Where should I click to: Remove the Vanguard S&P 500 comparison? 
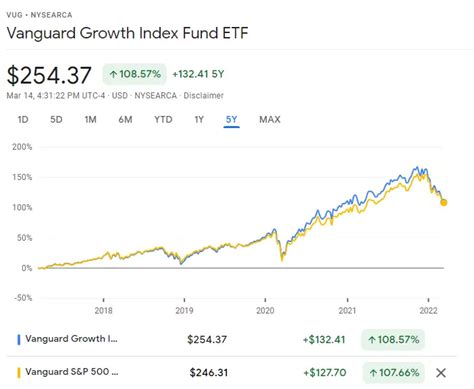click(441, 373)
